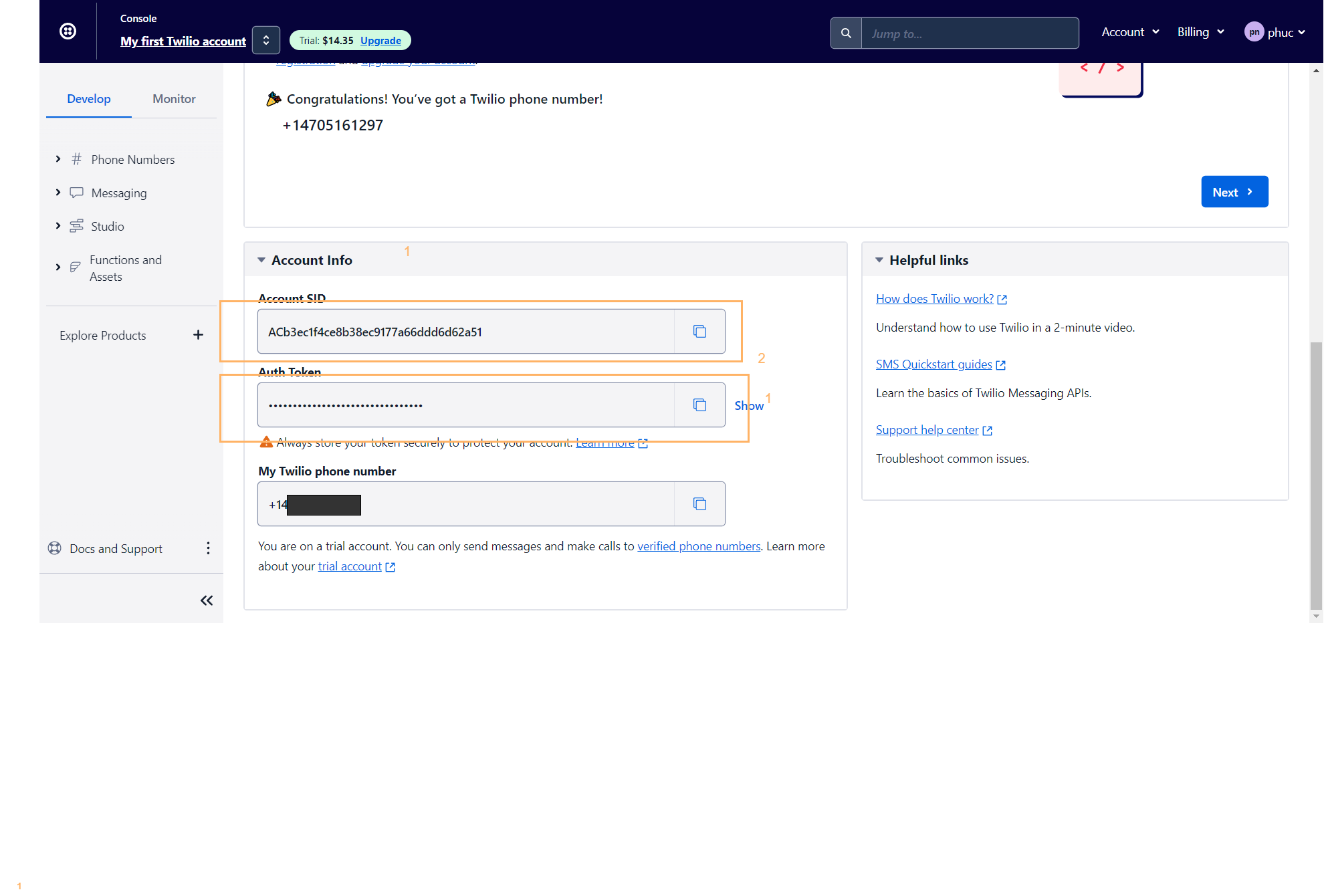Image resolution: width=1324 pixels, height=896 pixels.
Task: Click the Phone Numbers hash icon
Action: pyautogui.click(x=77, y=159)
